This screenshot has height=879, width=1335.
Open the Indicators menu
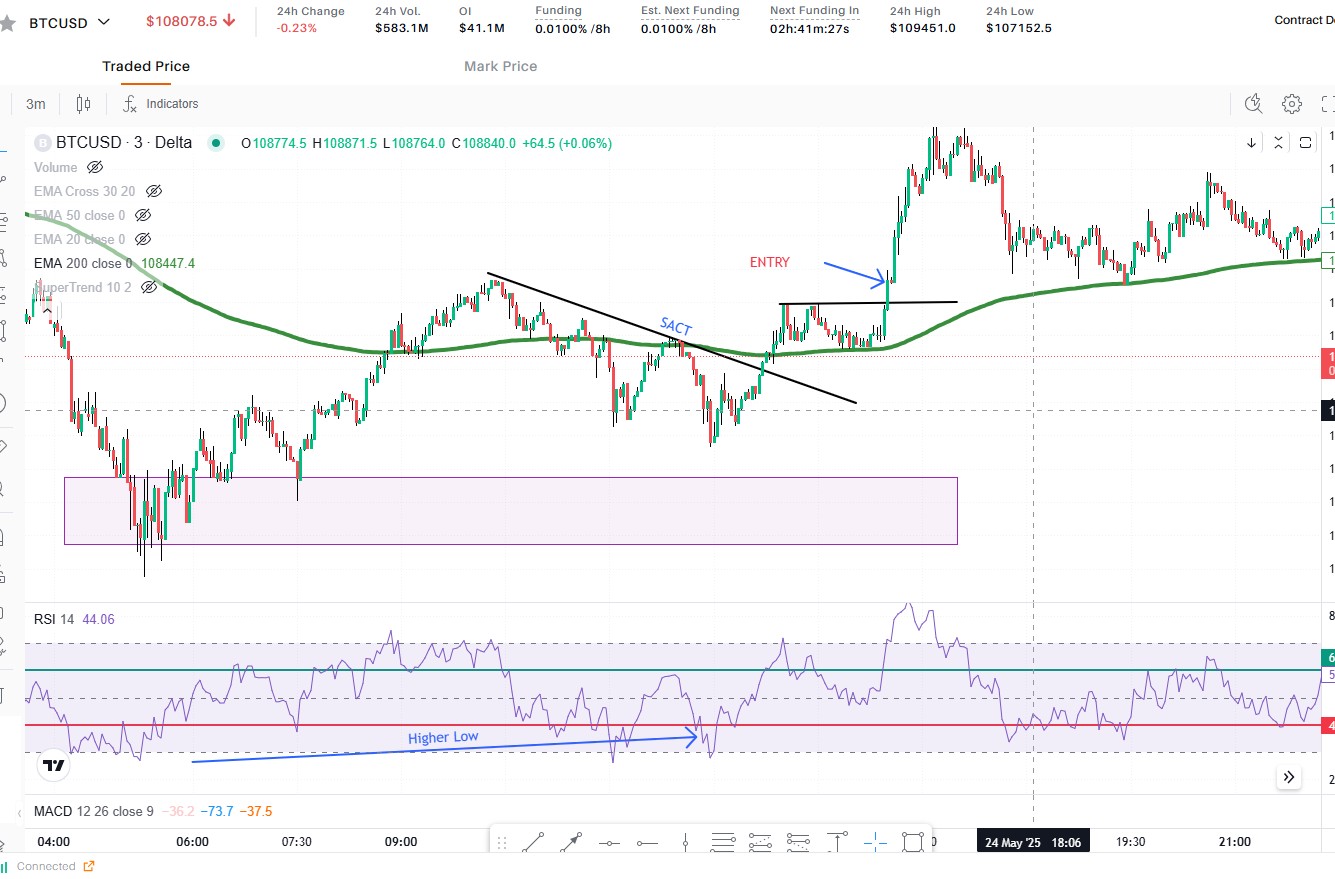tap(161, 104)
